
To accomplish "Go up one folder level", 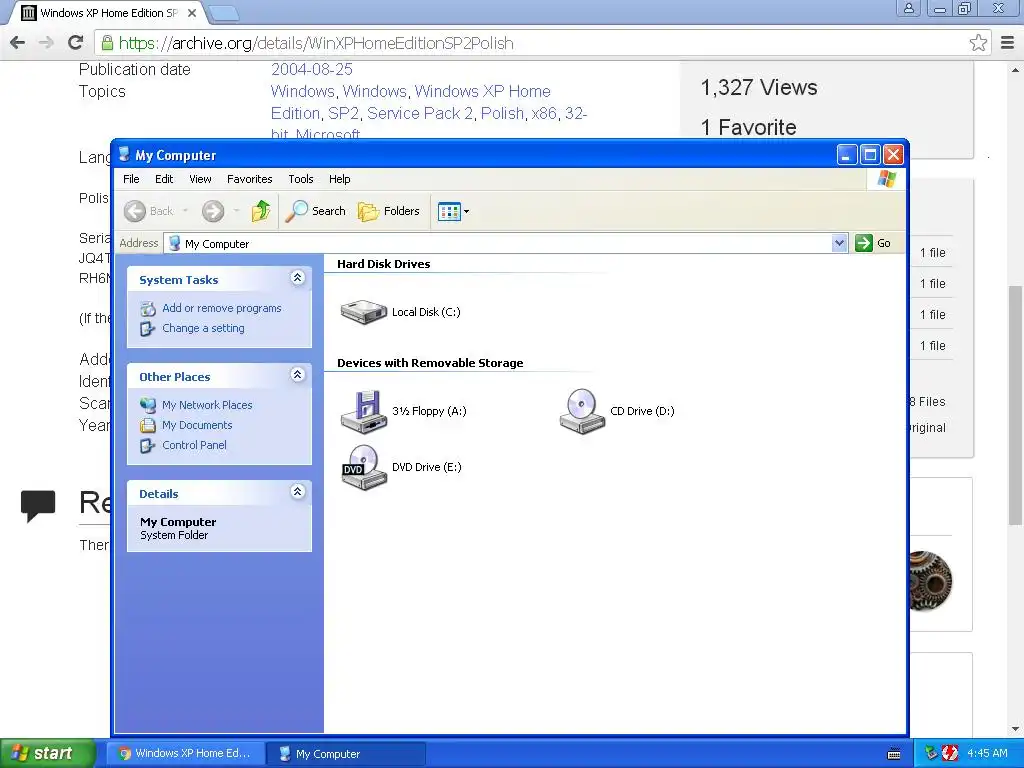I will [261, 211].
